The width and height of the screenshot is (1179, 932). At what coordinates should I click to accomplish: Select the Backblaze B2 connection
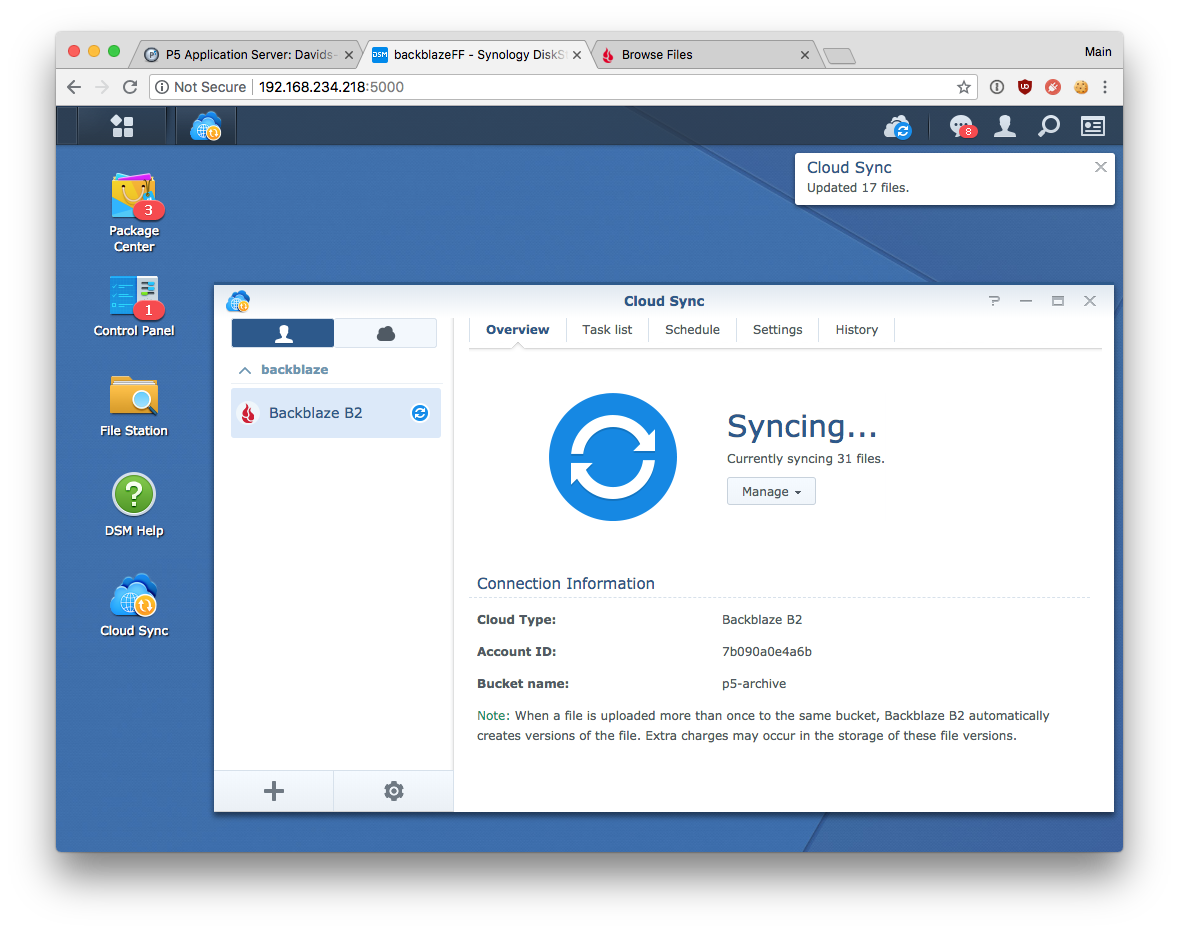pyautogui.click(x=335, y=413)
